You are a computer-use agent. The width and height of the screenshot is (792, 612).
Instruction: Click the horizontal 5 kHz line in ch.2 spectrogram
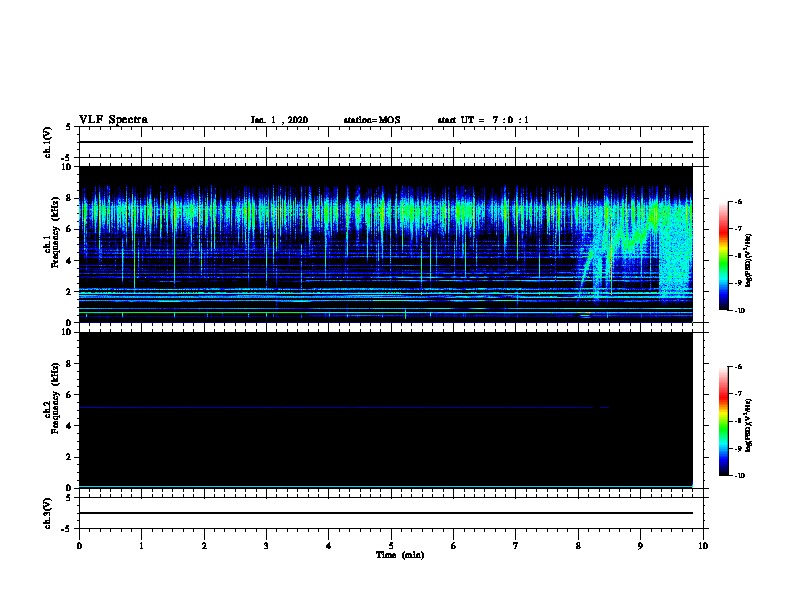point(343,407)
